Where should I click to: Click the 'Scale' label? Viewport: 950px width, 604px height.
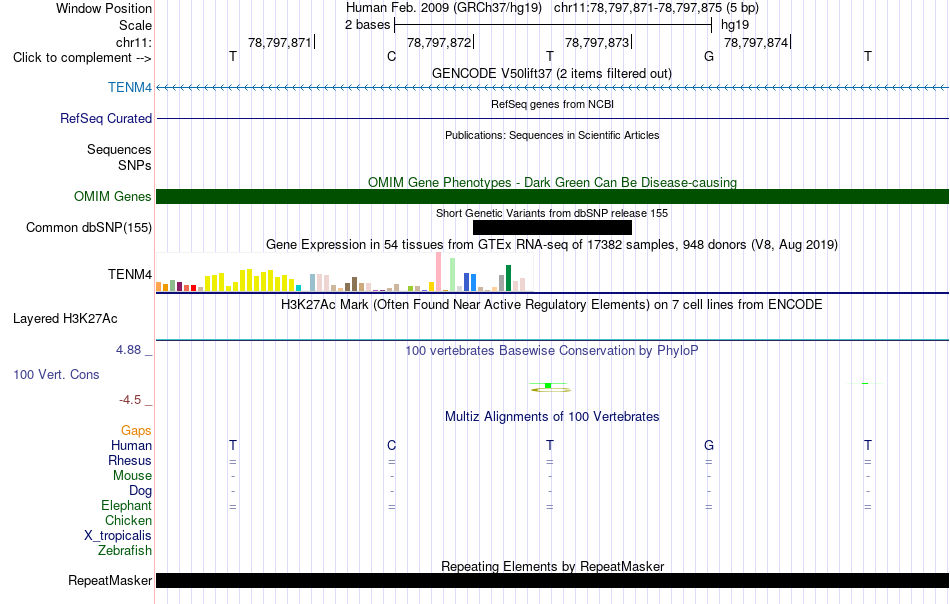pos(135,25)
